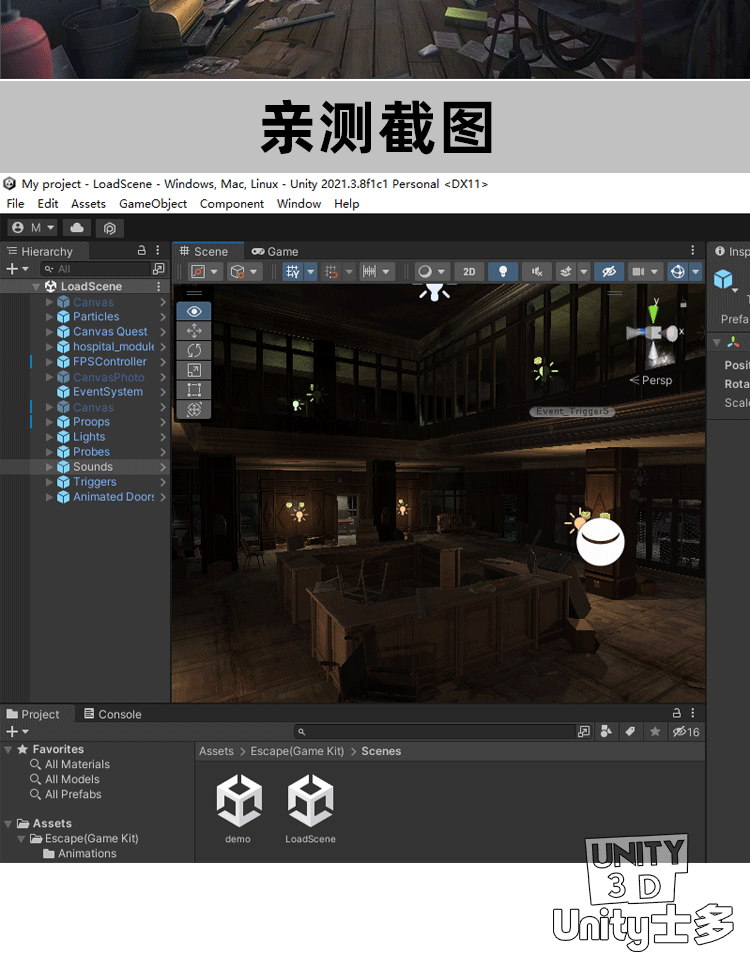Screen dimensions: 750x960
Task: Click Assets in breadcrumb path
Action: 216,751
